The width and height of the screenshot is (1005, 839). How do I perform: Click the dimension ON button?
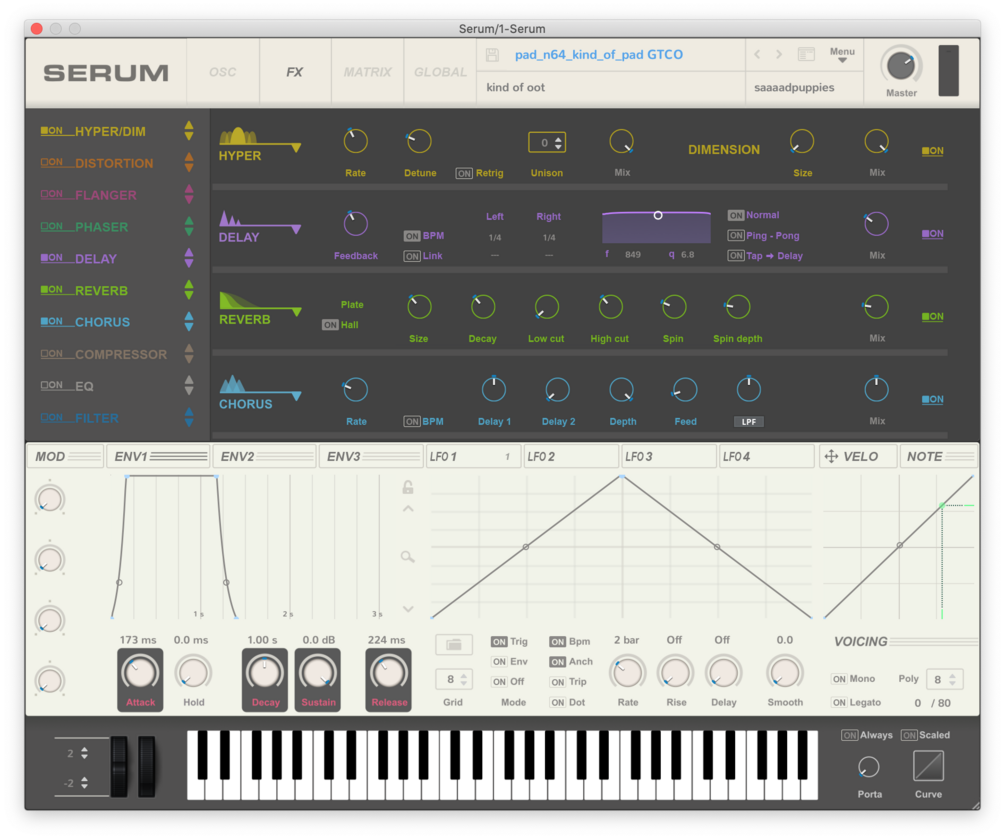coord(933,151)
